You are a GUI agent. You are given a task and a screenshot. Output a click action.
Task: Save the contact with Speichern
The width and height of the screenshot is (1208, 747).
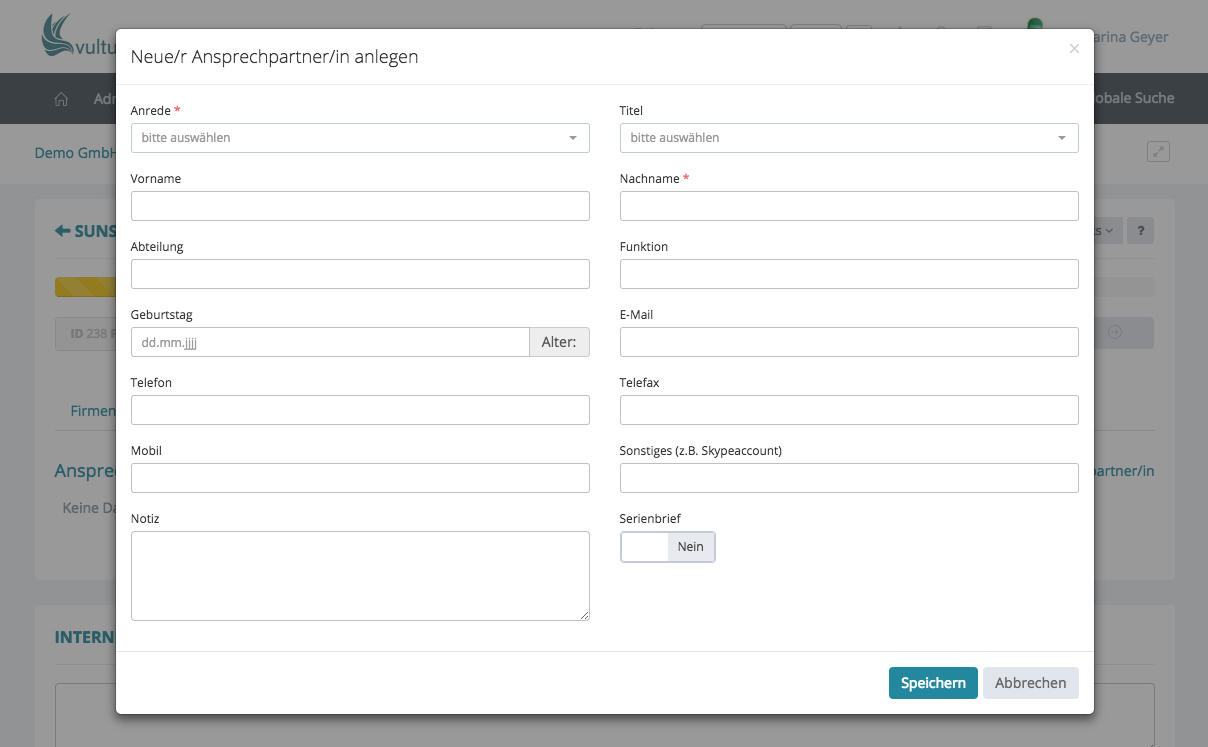933,683
